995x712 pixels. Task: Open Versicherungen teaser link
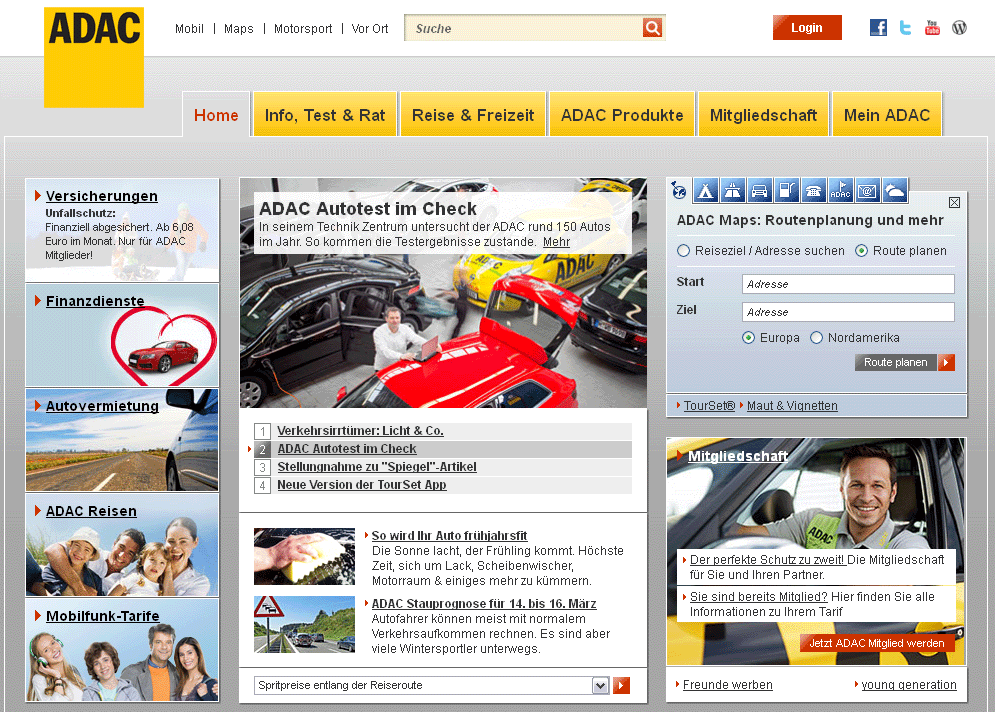tap(102, 196)
